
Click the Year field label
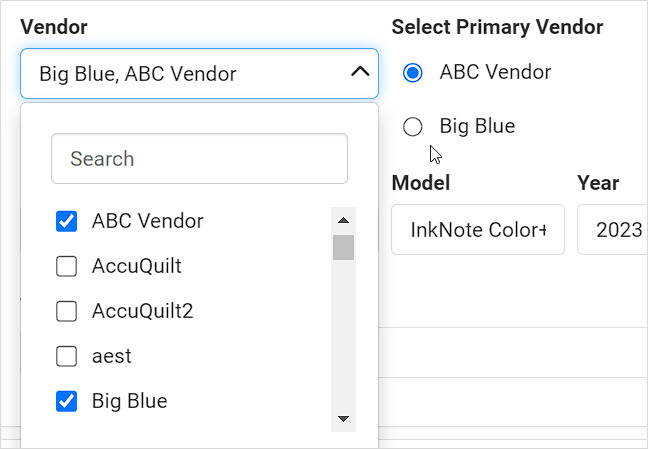click(598, 183)
